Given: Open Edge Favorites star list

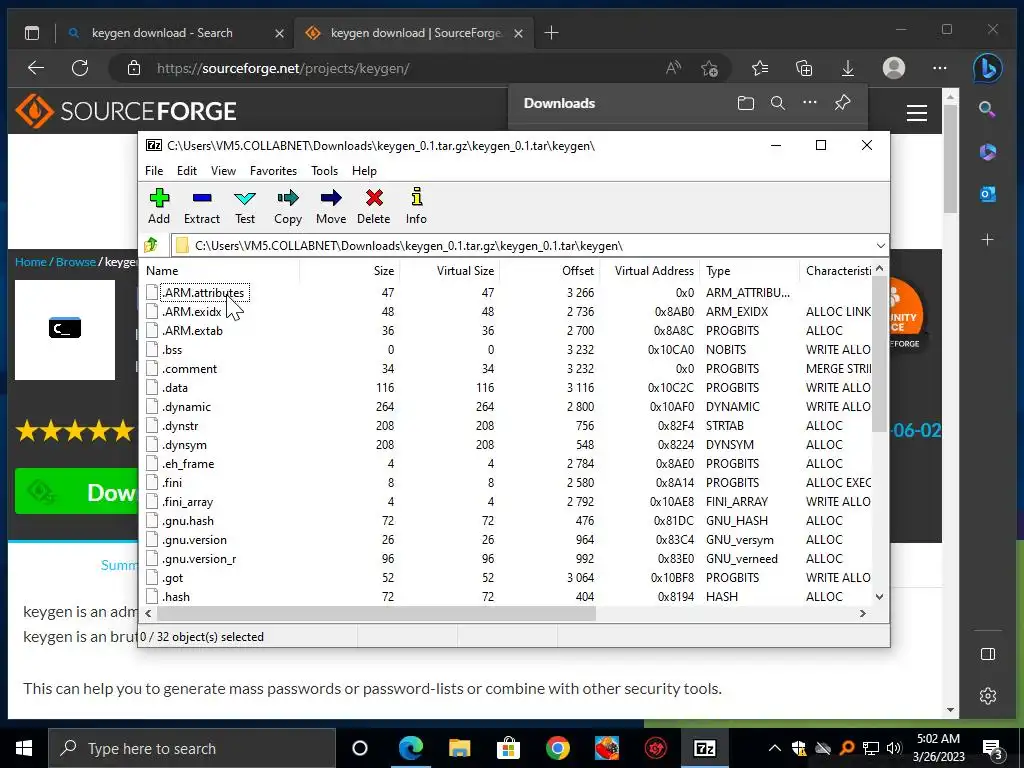Looking at the screenshot, I should (x=760, y=68).
